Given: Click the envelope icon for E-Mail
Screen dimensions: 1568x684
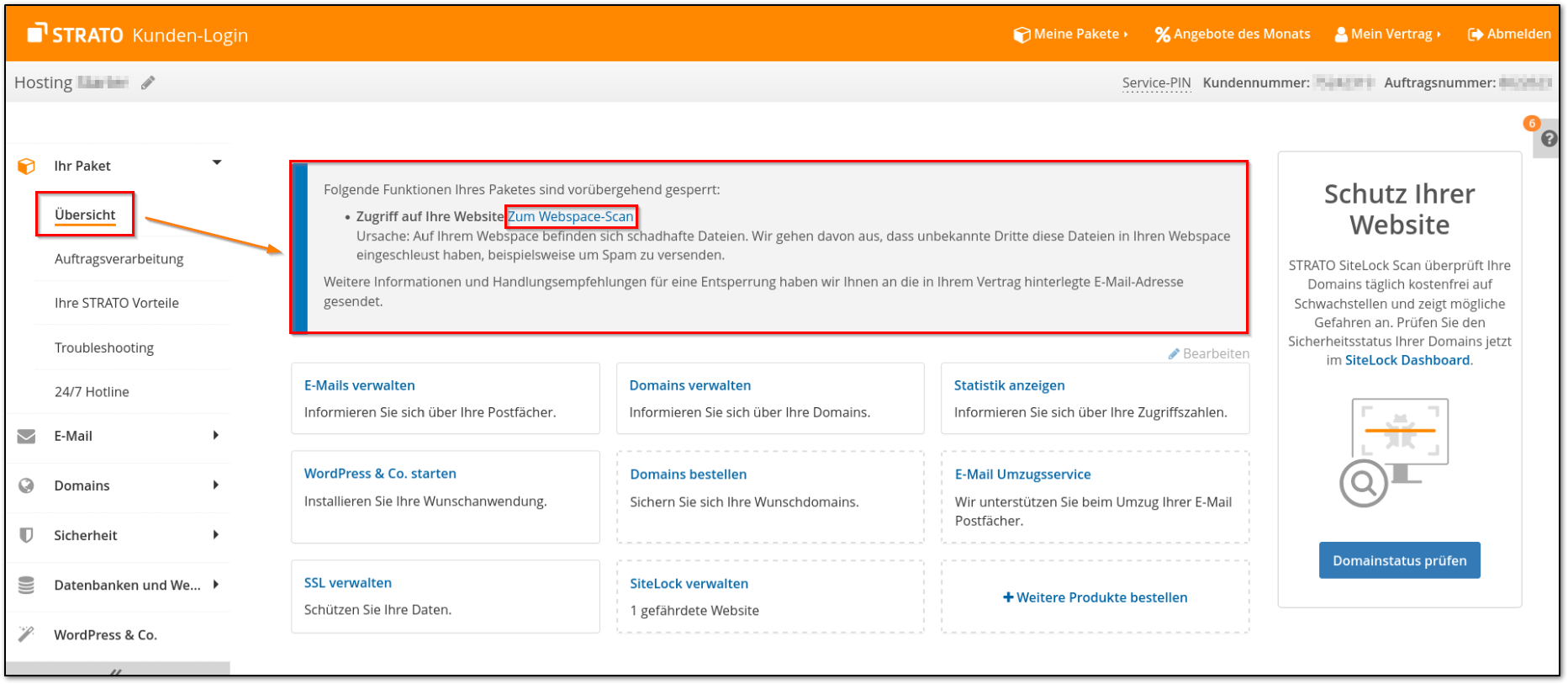Looking at the screenshot, I should coord(27,436).
